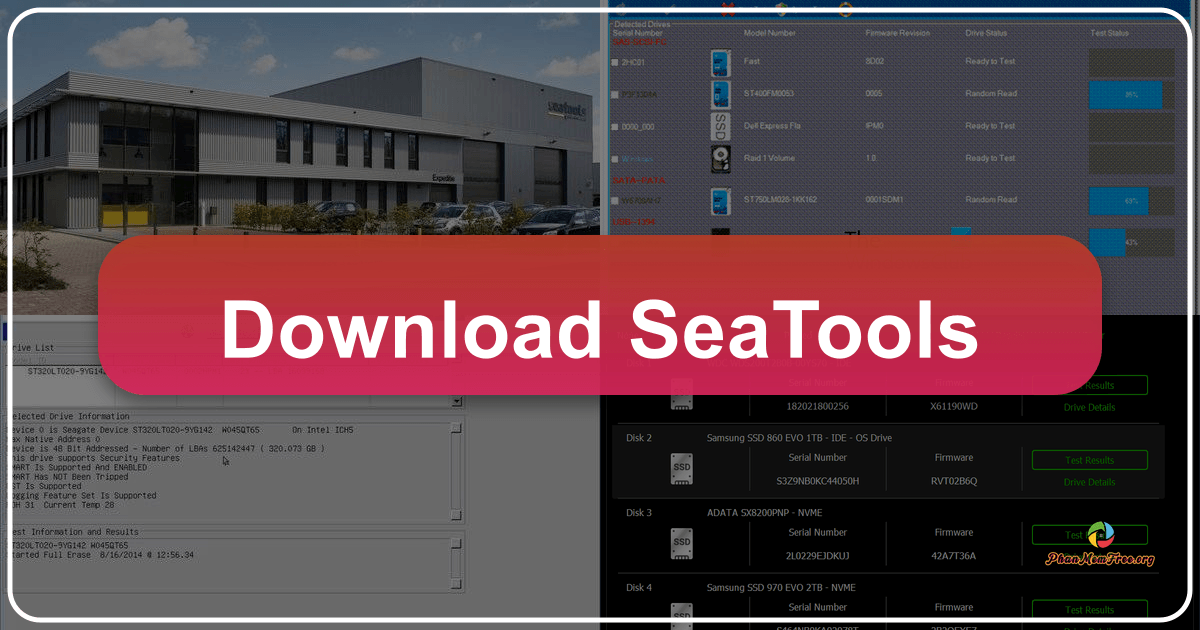
Task: Select the drive icon next to ST400FM0053
Action: 720,95
